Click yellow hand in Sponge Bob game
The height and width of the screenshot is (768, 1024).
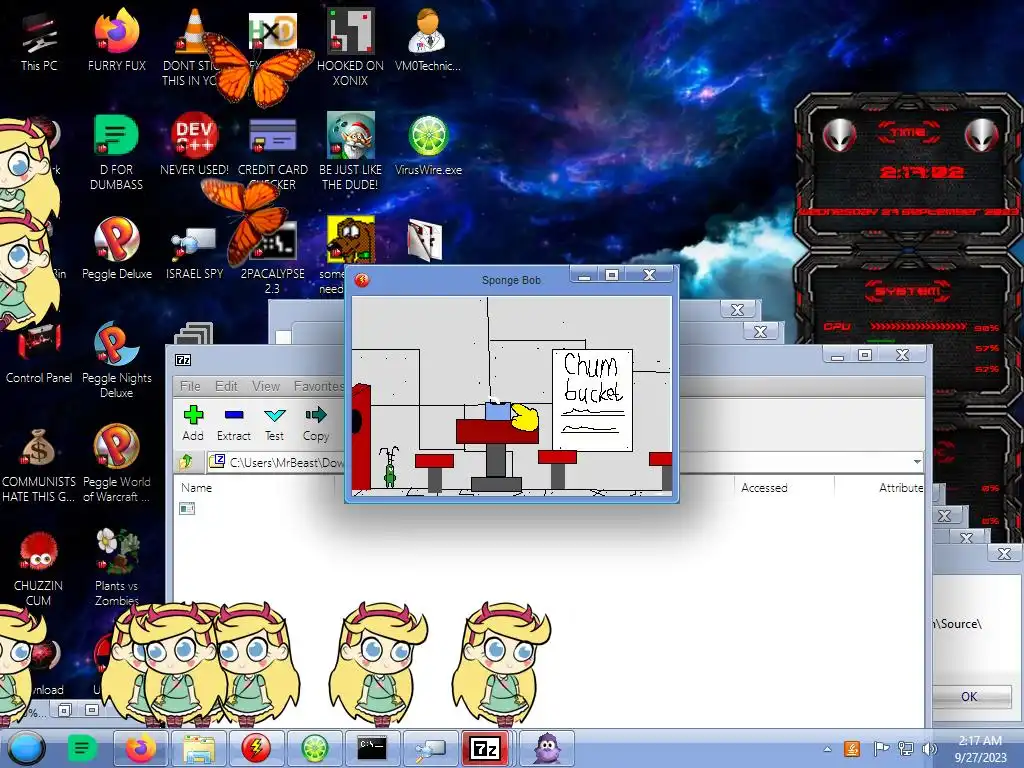tap(524, 417)
